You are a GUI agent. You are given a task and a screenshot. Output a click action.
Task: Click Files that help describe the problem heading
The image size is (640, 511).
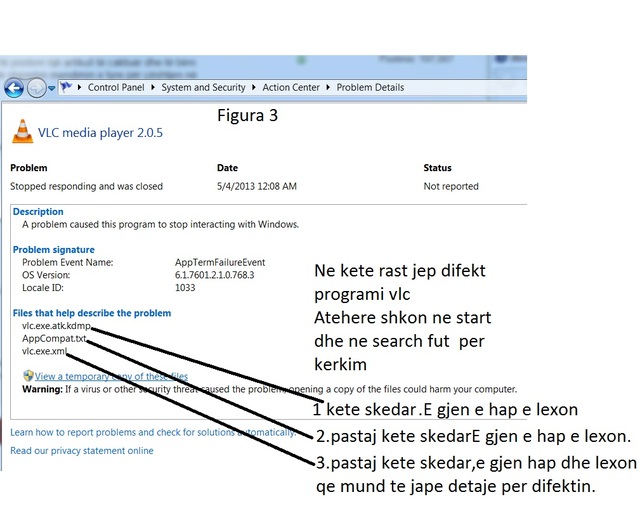click(x=92, y=313)
